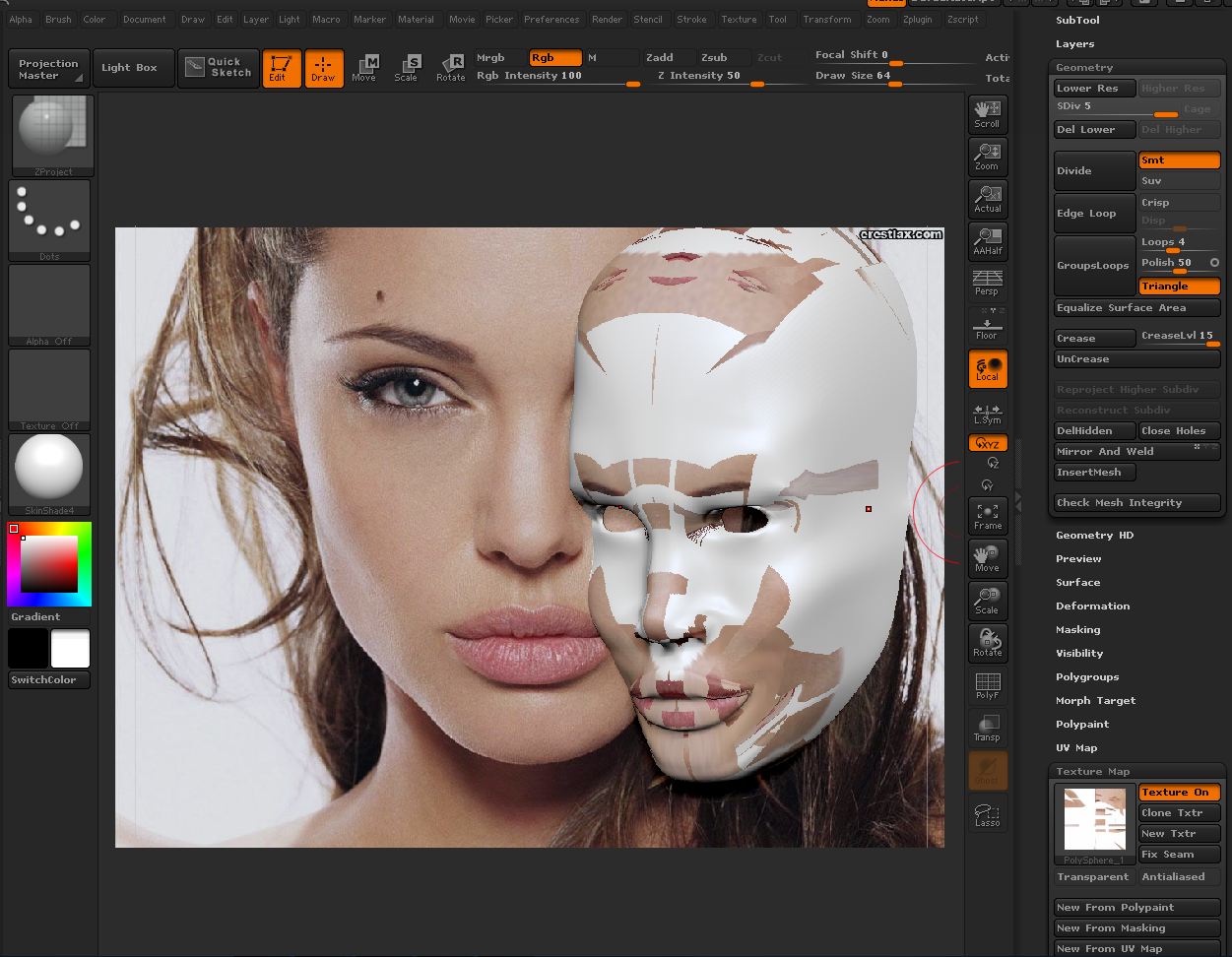
Task: Click the Draw Size slider
Action: pos(892,77)
